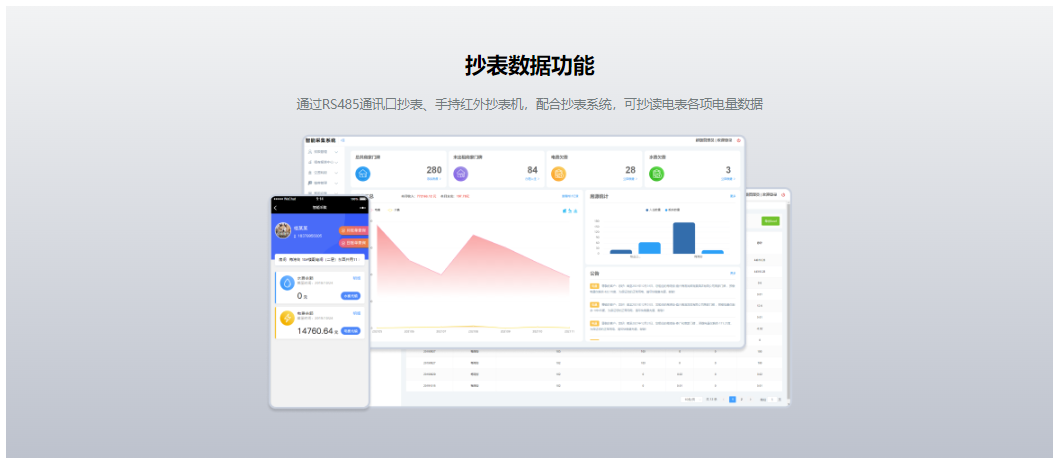Click the red power icon at dashboard top-right

(739, 141)
